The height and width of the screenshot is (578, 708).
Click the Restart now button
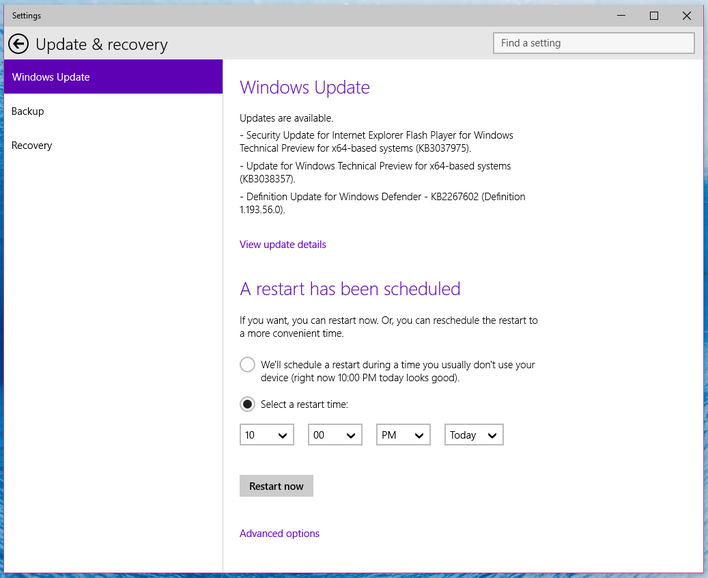coord(276,486)
